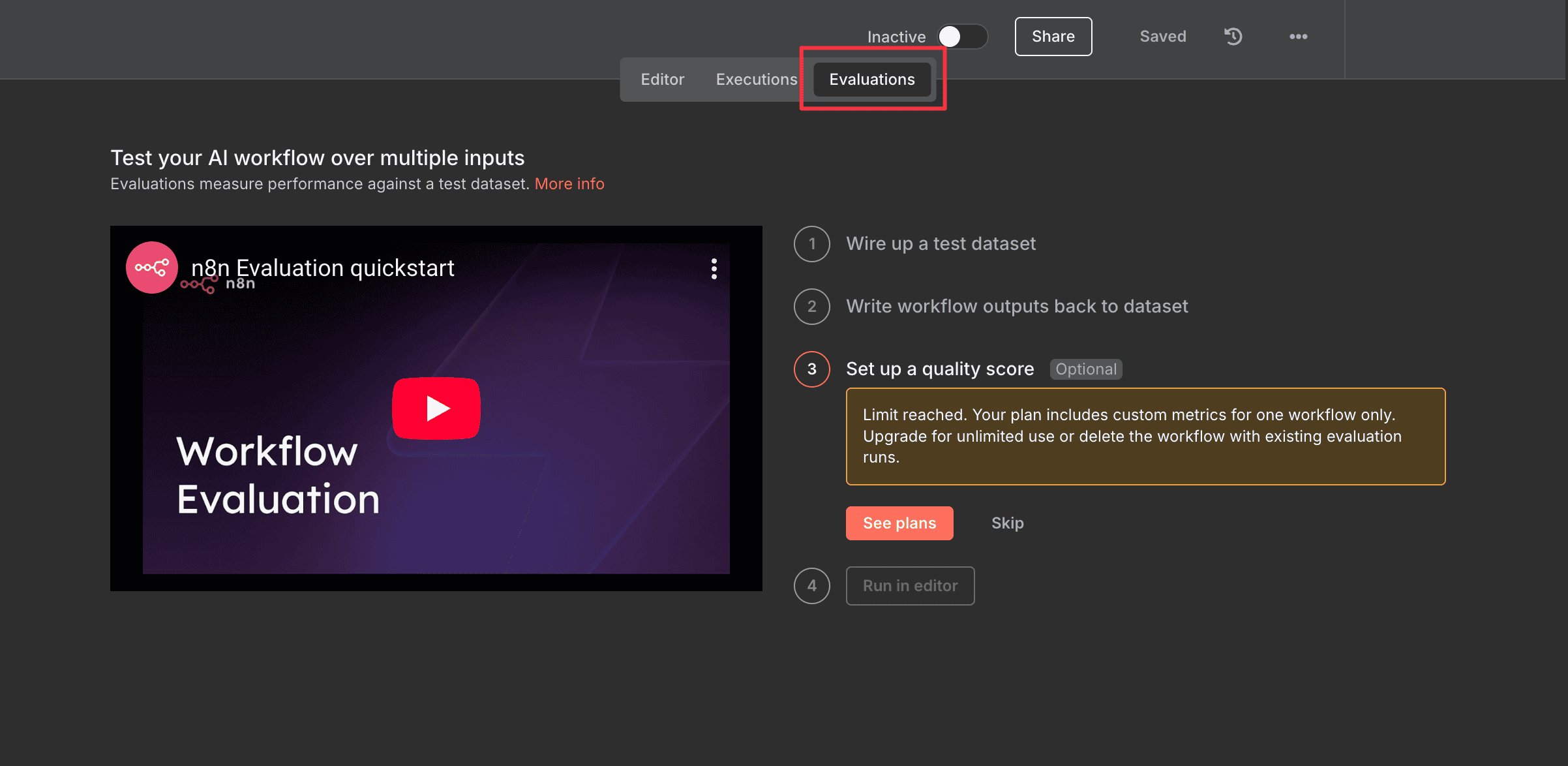Expand the Wire up a test dataset step
This screenshot has width=1568, height=766.
941,244
